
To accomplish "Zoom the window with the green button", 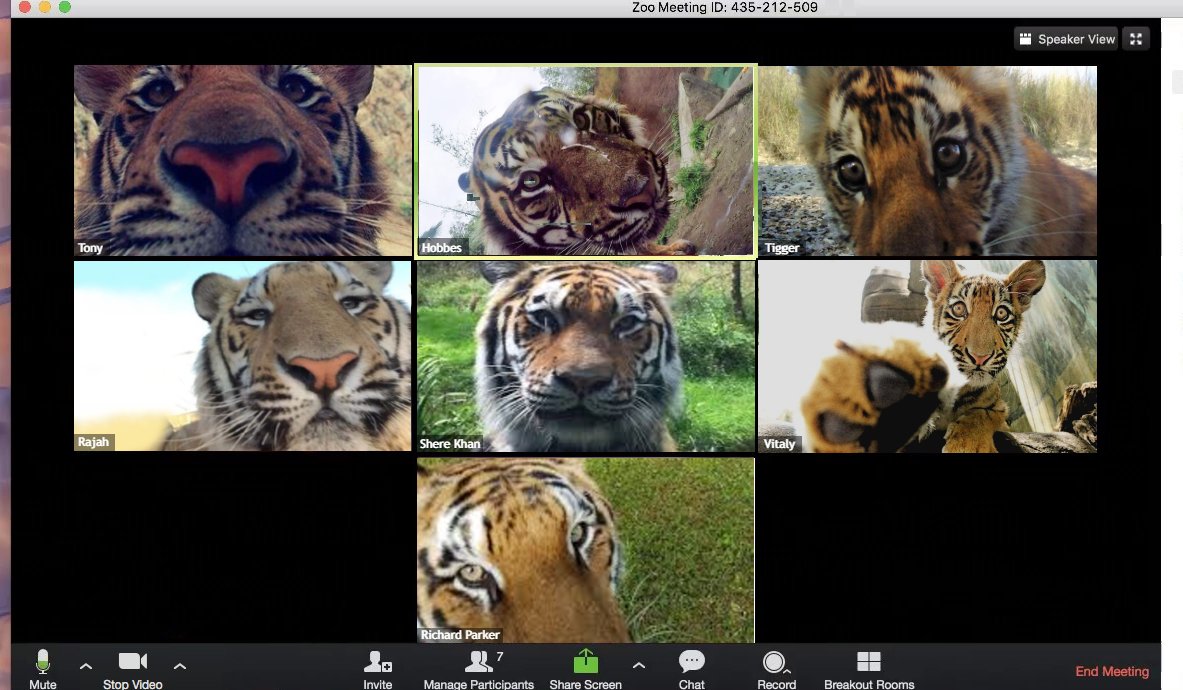I will point(65,7).
